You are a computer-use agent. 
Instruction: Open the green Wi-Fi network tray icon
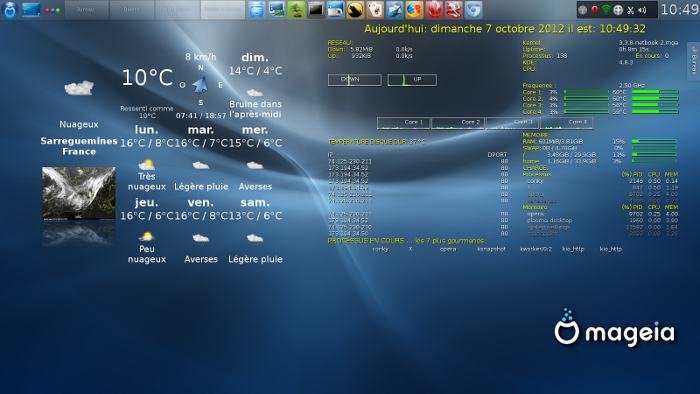606,9
